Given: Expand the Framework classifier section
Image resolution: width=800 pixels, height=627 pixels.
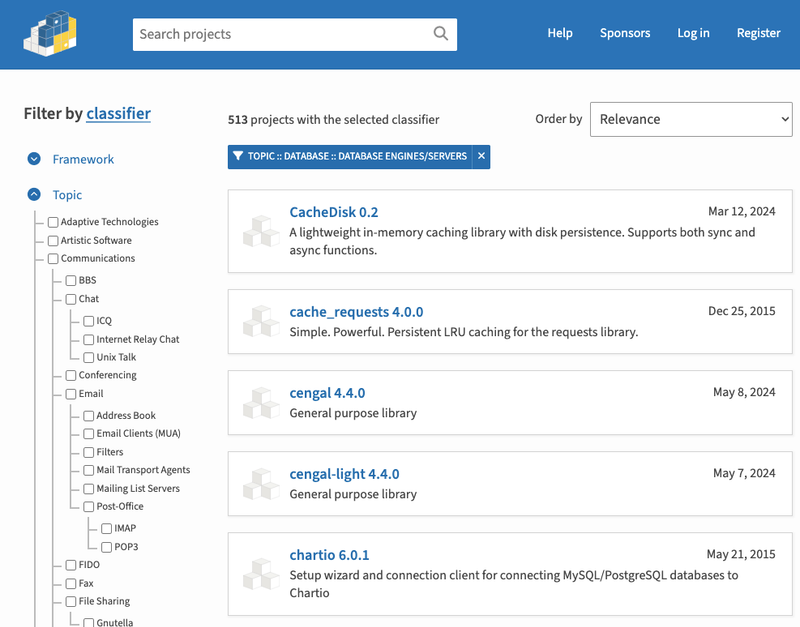Looking at the screenshot, I should pyautogui.click(x=34, y=159).
